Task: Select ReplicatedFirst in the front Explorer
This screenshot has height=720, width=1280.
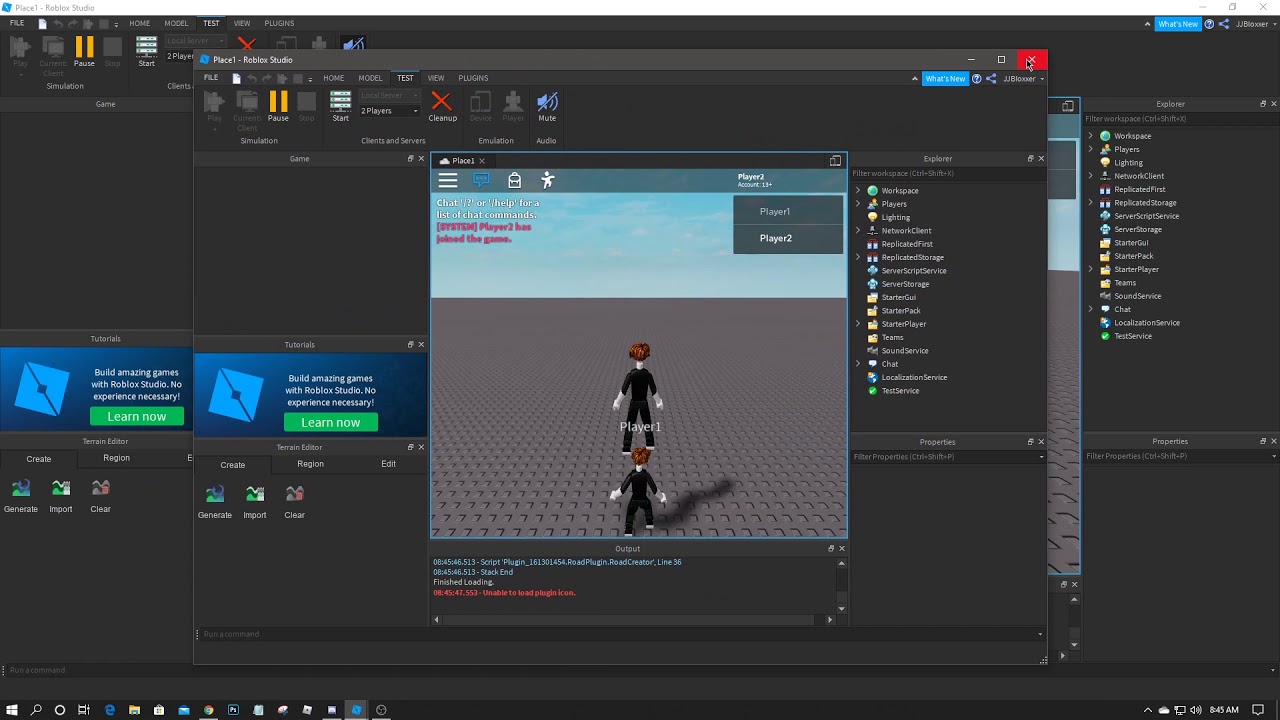Action: tap(906, 244)
